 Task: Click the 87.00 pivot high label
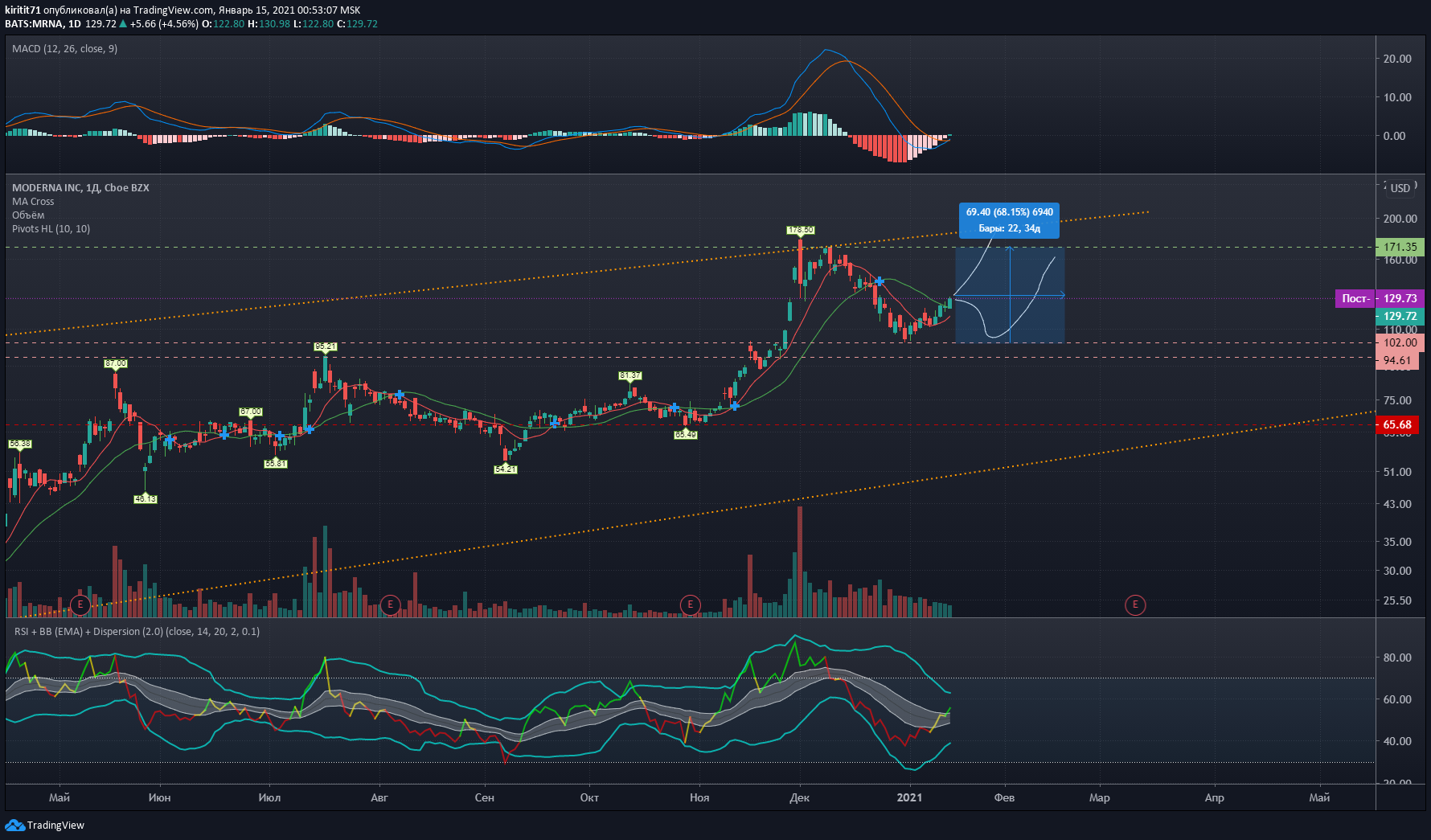click(116, 363)
